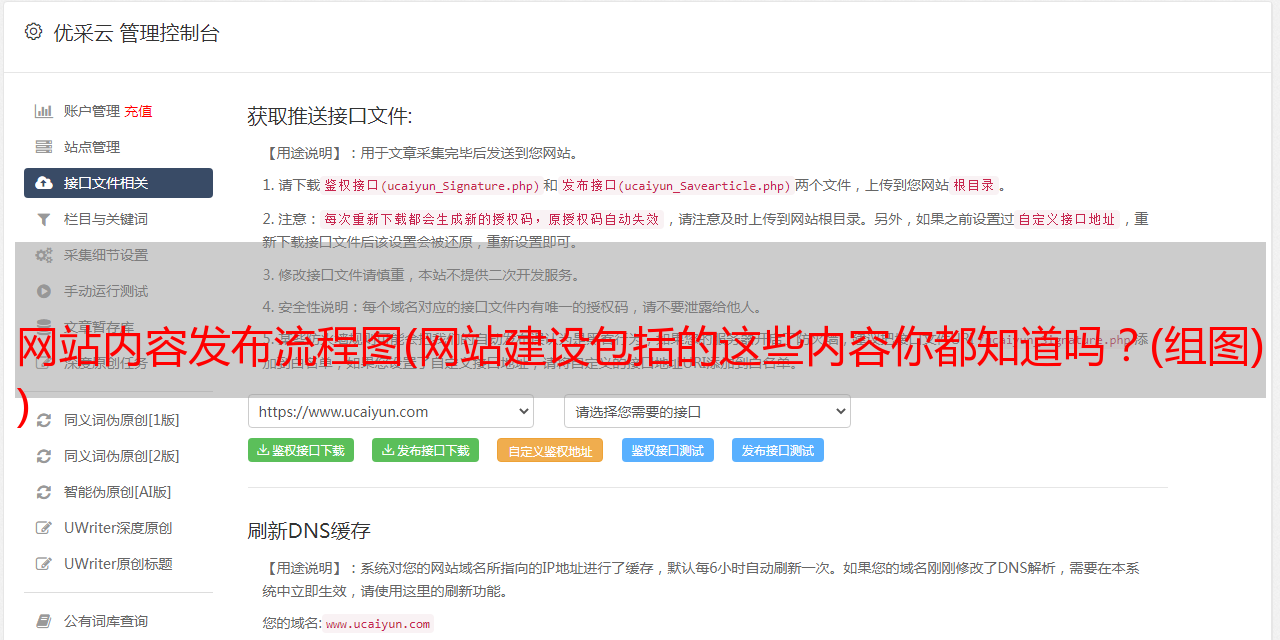Click the gear icon beside 优采云 管理控制台

coord(33,32)
